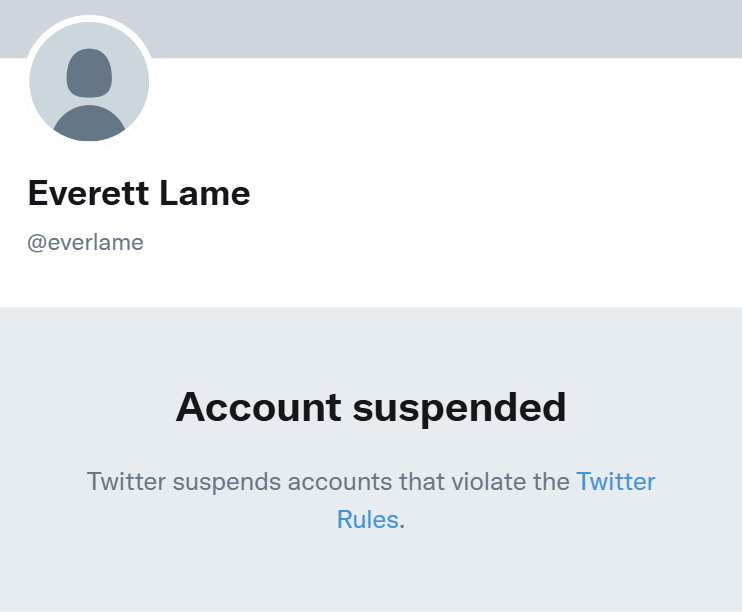Click the word "suspended" in the heading

(x=459, y=407)
